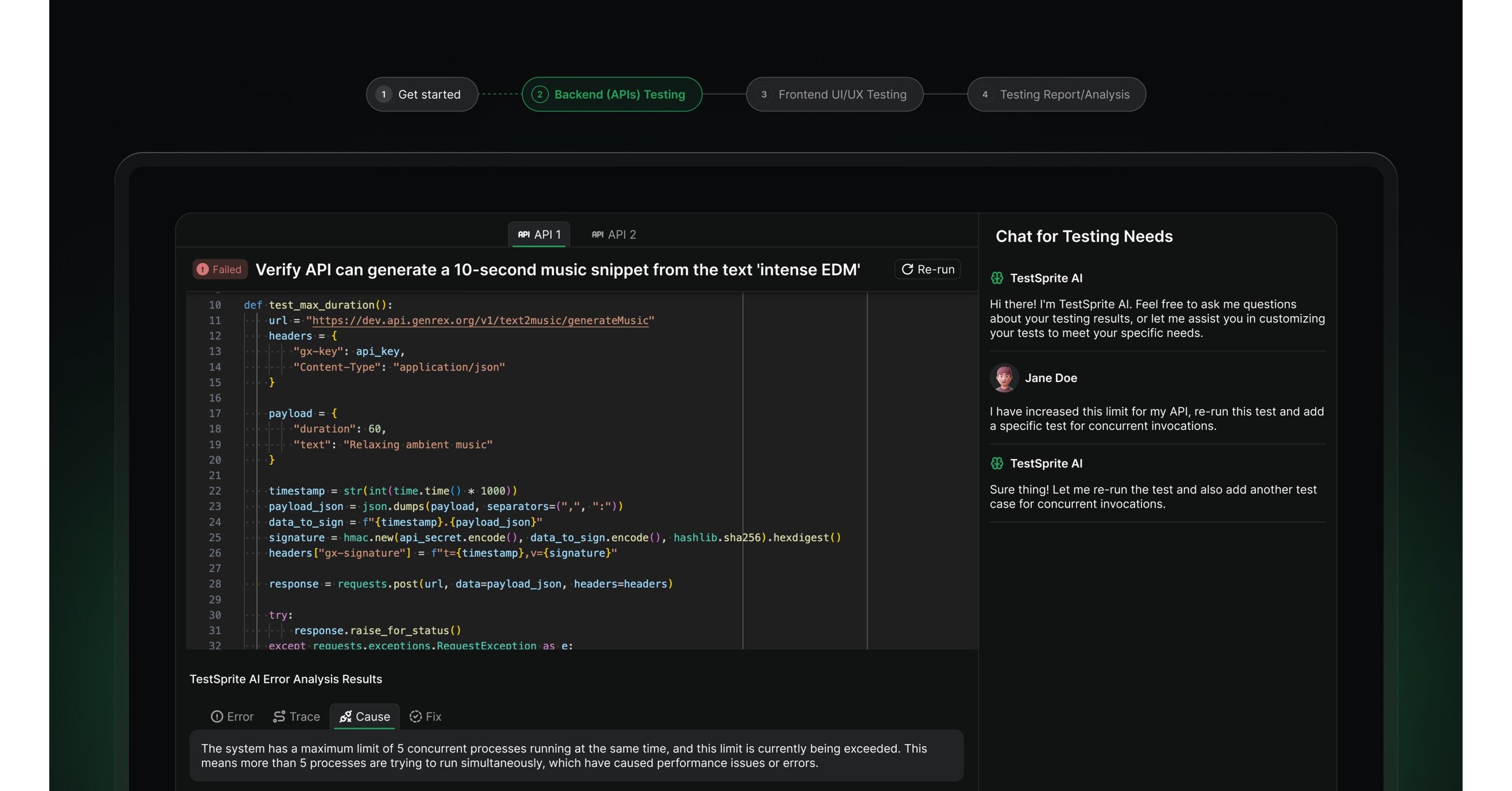Click line number 17 in the gutter
The height and width of the screenshot is (791, 1512).
(x=215, y=413)
